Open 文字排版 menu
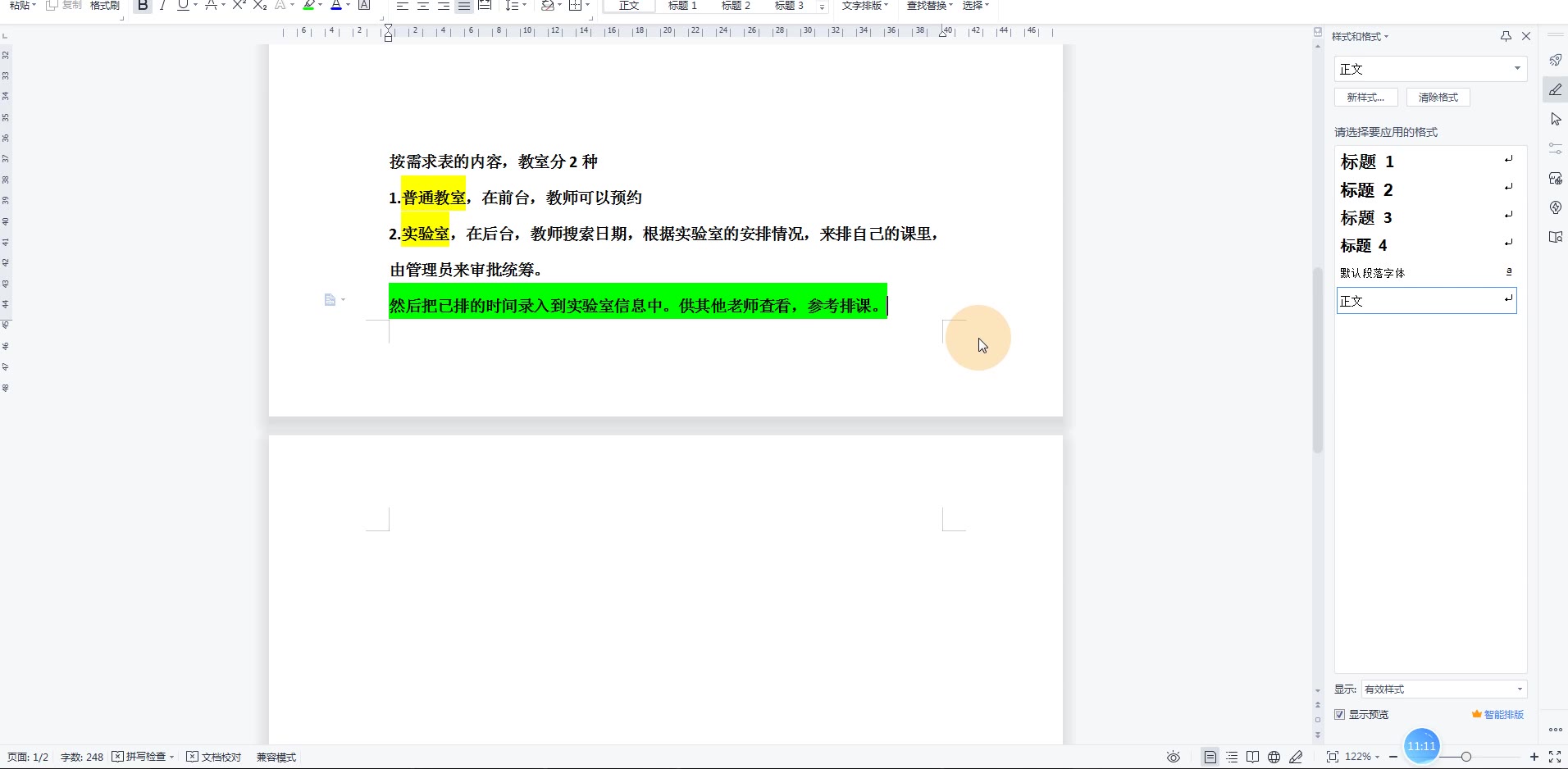1568x769 pixels. tap(864, 5)
